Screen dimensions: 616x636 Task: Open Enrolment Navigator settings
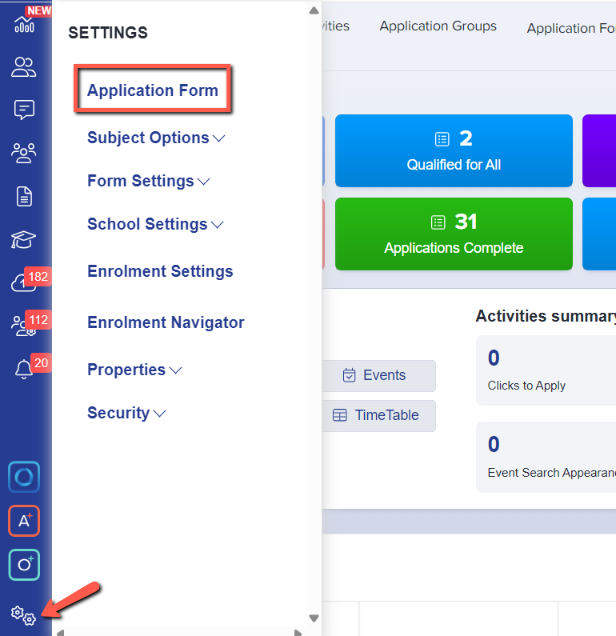click(x=165, y=322)
